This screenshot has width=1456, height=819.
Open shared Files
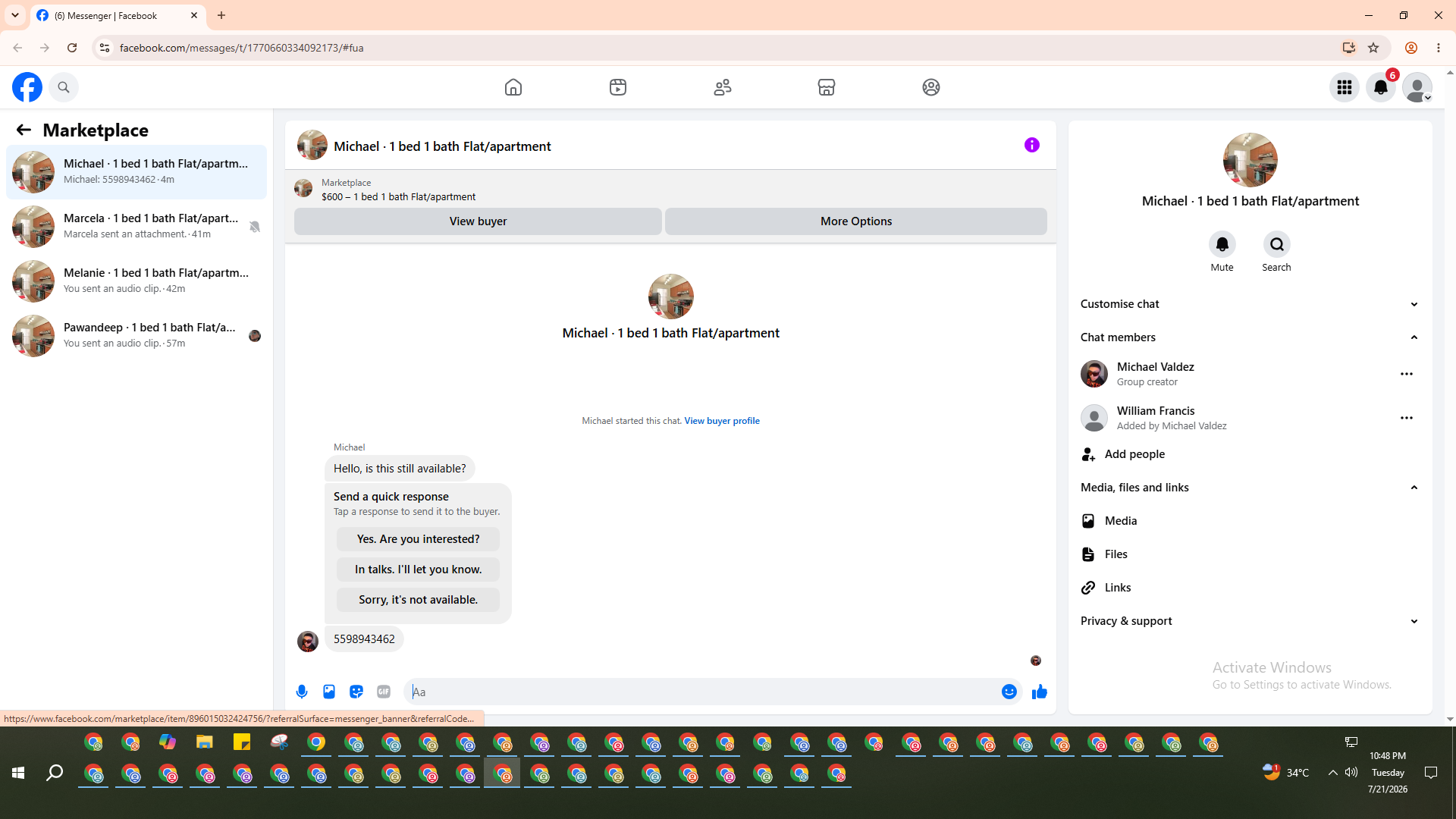point(1249,554)
